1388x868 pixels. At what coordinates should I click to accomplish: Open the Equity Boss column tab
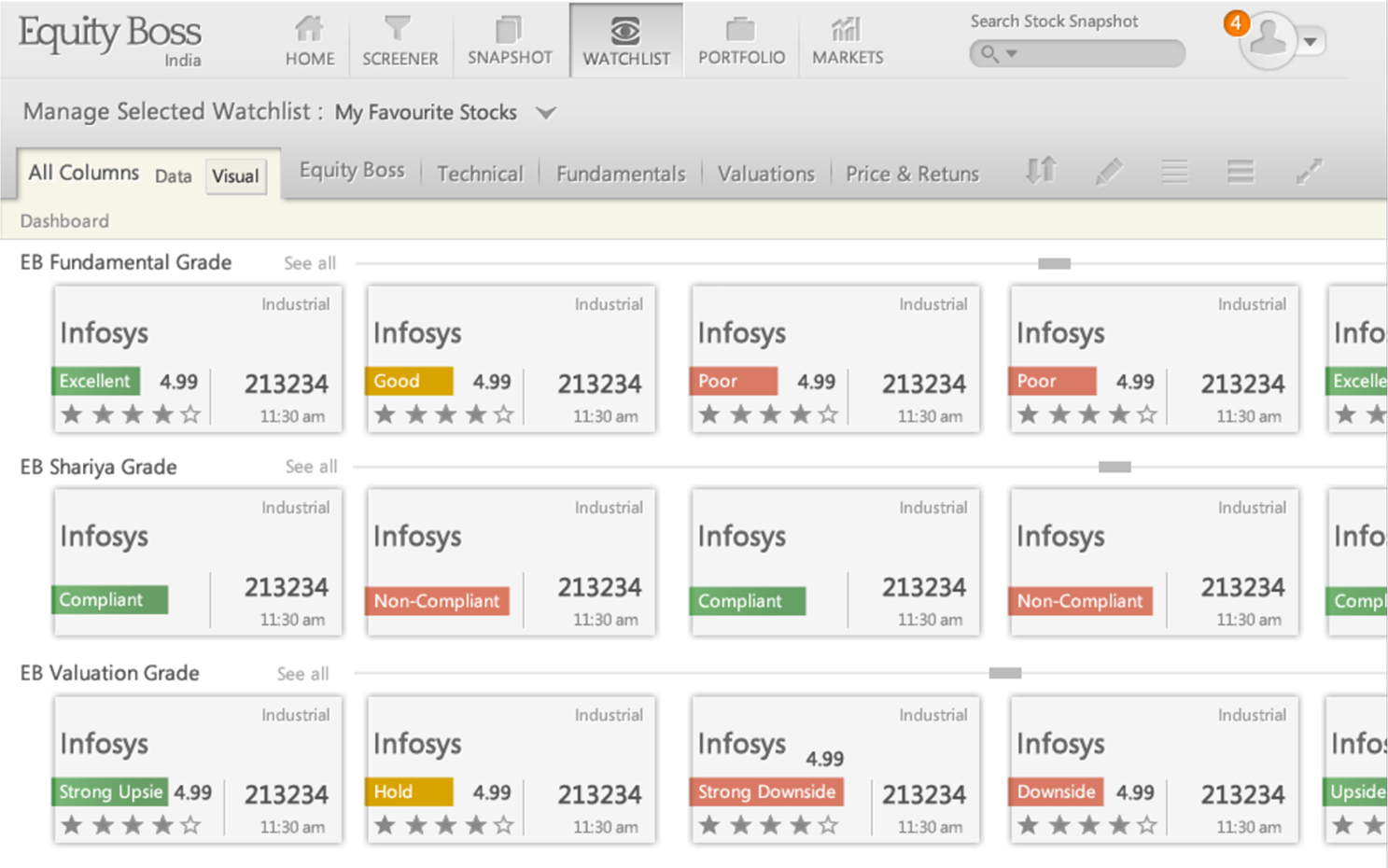click(352, 170)
